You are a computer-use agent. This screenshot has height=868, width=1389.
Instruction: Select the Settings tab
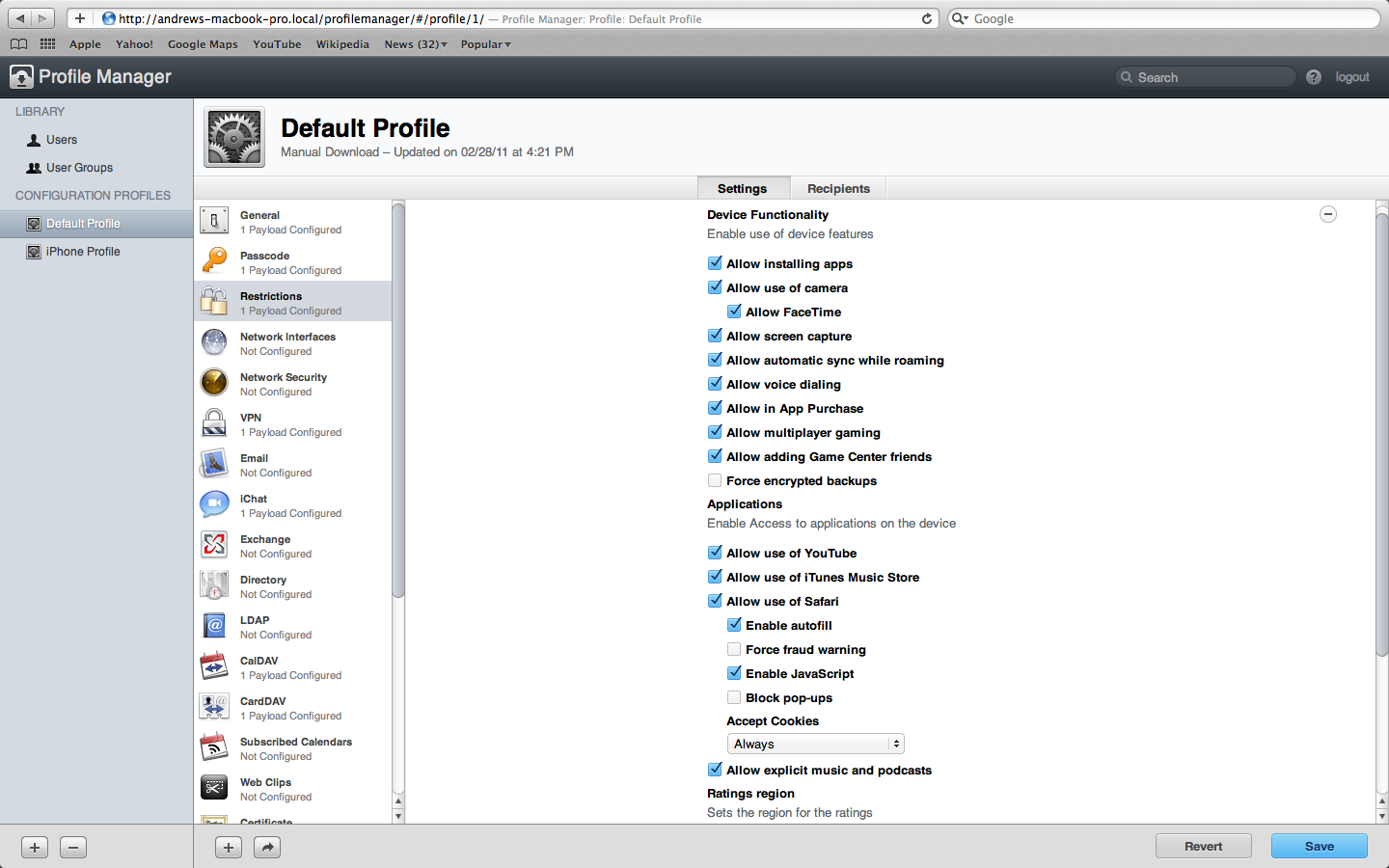[743, 188]
